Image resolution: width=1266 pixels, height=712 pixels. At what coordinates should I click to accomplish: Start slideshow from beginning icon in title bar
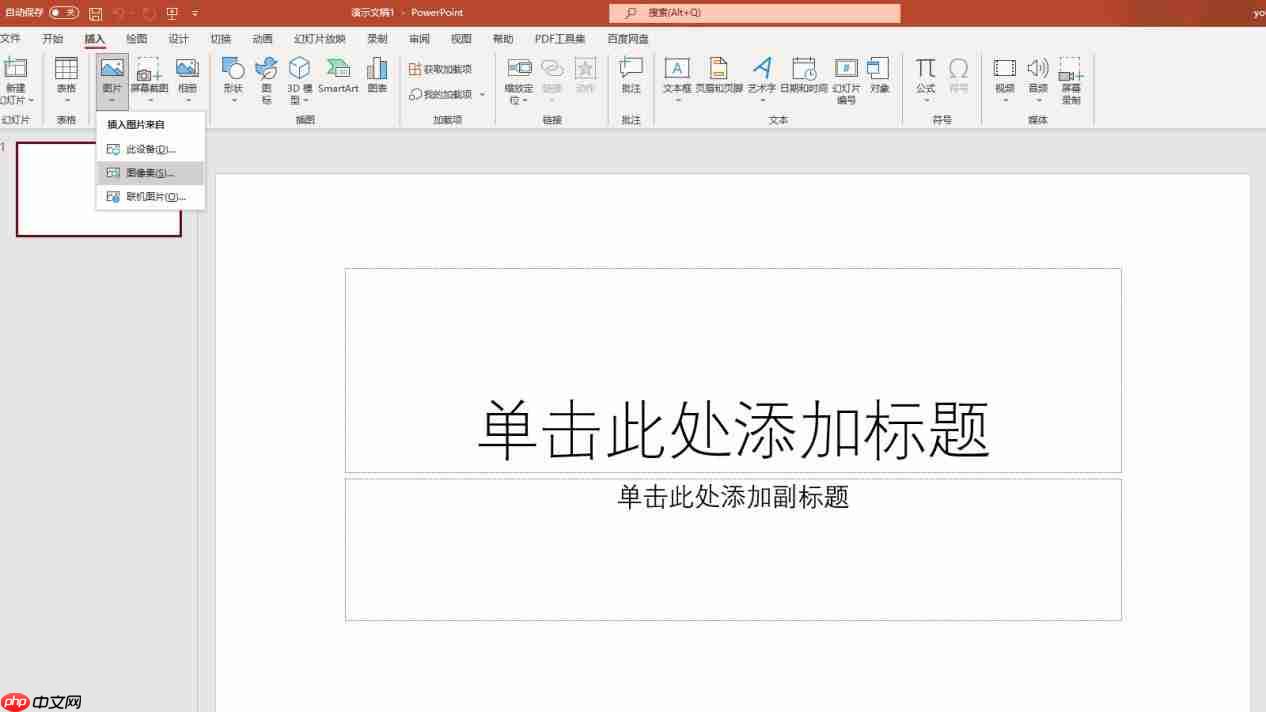173,13
